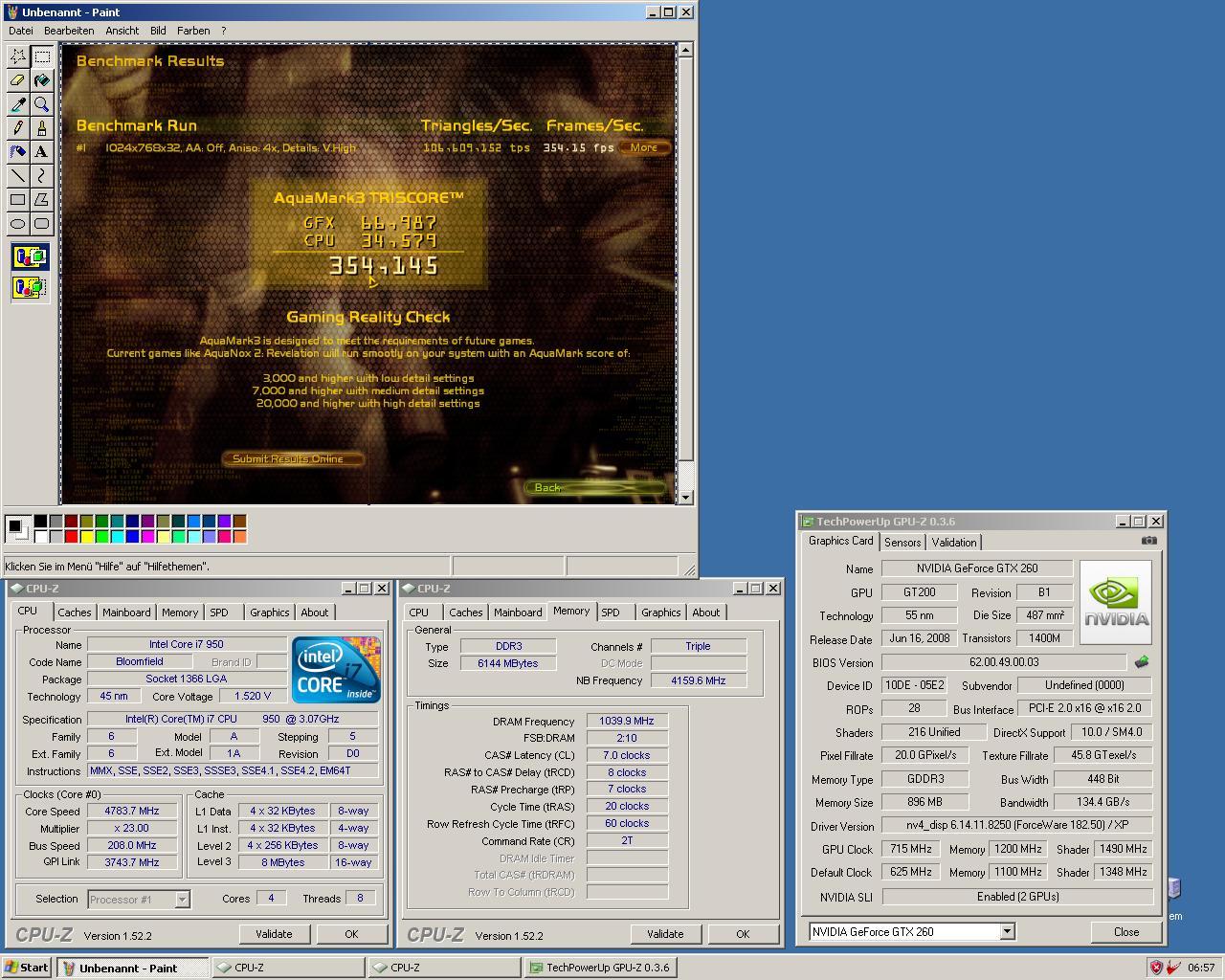
Task: Select the yellow palette color
Action: point(87,536)
